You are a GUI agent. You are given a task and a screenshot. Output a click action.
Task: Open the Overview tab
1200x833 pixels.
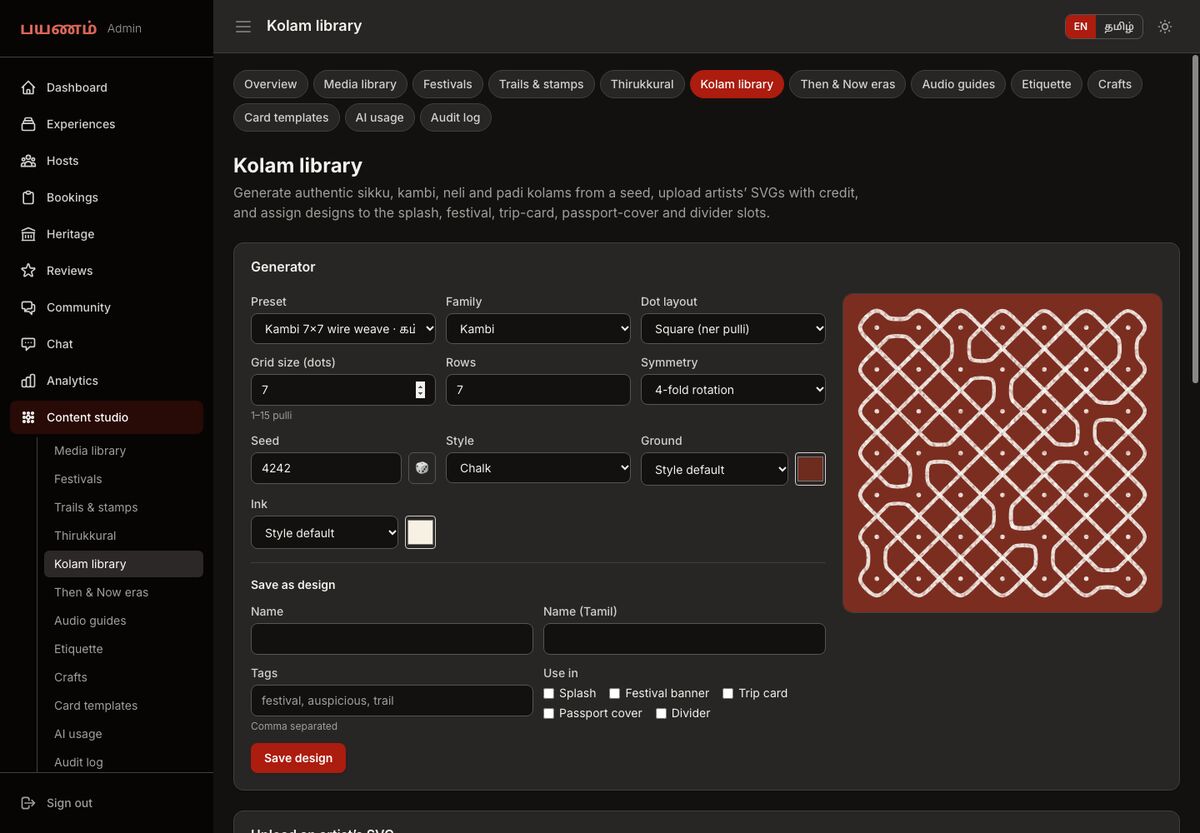[x=271, y=84]
